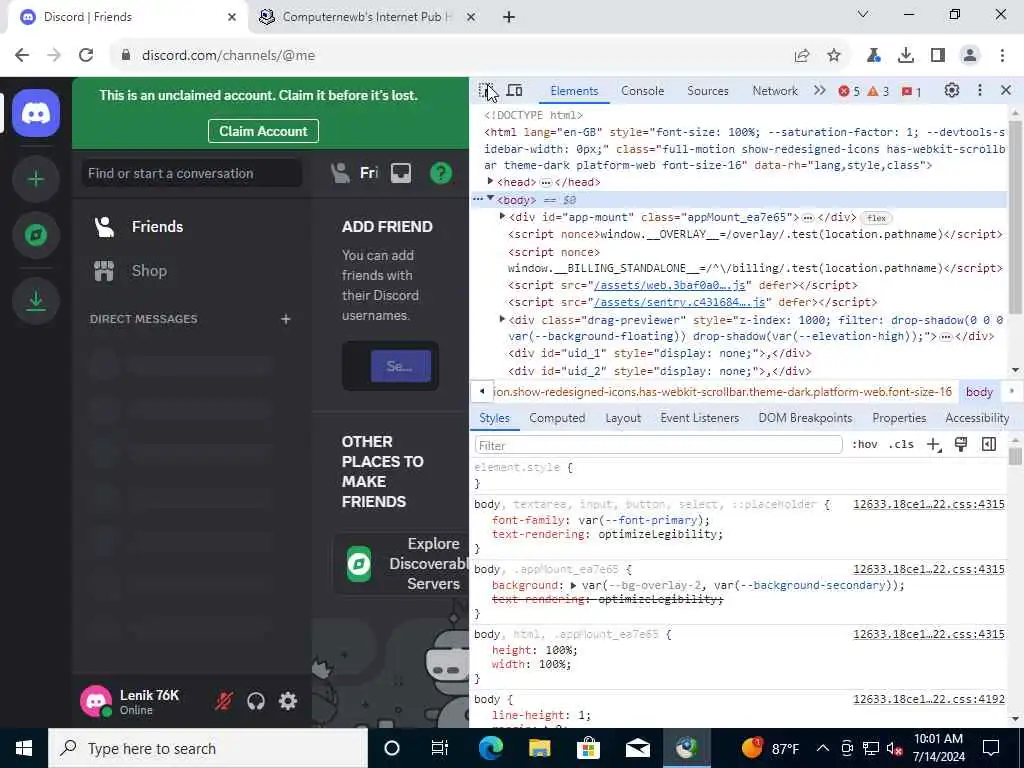This screenshot has width=1024, height=768.
Task: Click the warnings count triangle badge
Action: click(878, 91)
